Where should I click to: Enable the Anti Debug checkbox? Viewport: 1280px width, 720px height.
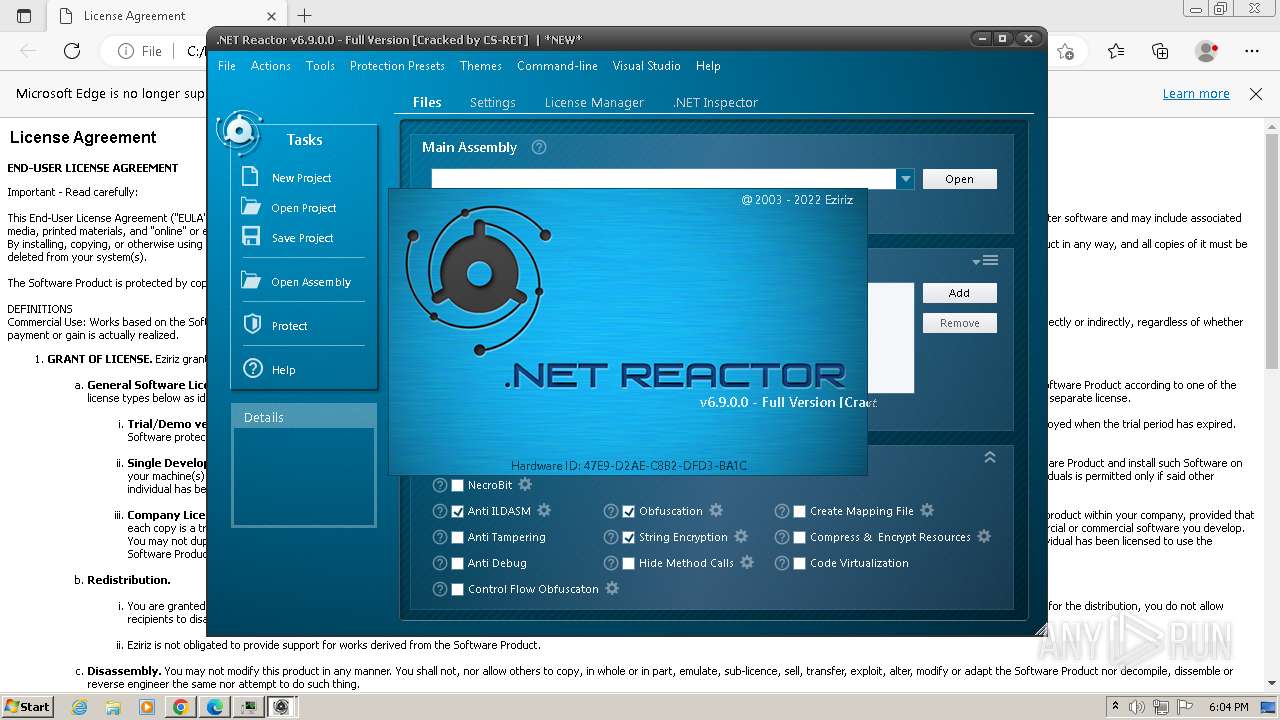pyautogui.click(x=458, y=563)
